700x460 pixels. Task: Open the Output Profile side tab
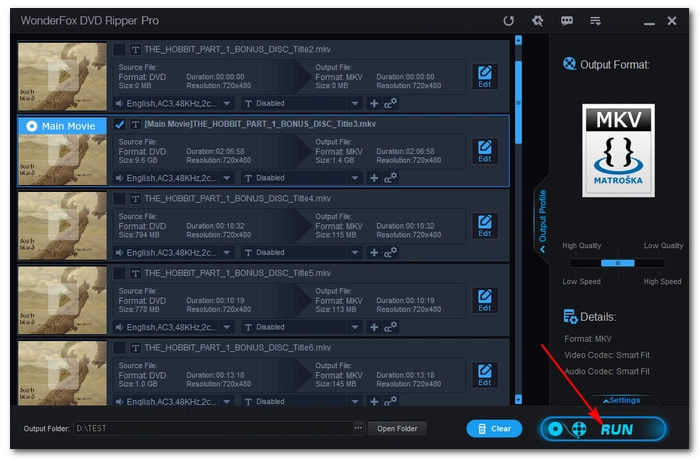pos(542,220)
